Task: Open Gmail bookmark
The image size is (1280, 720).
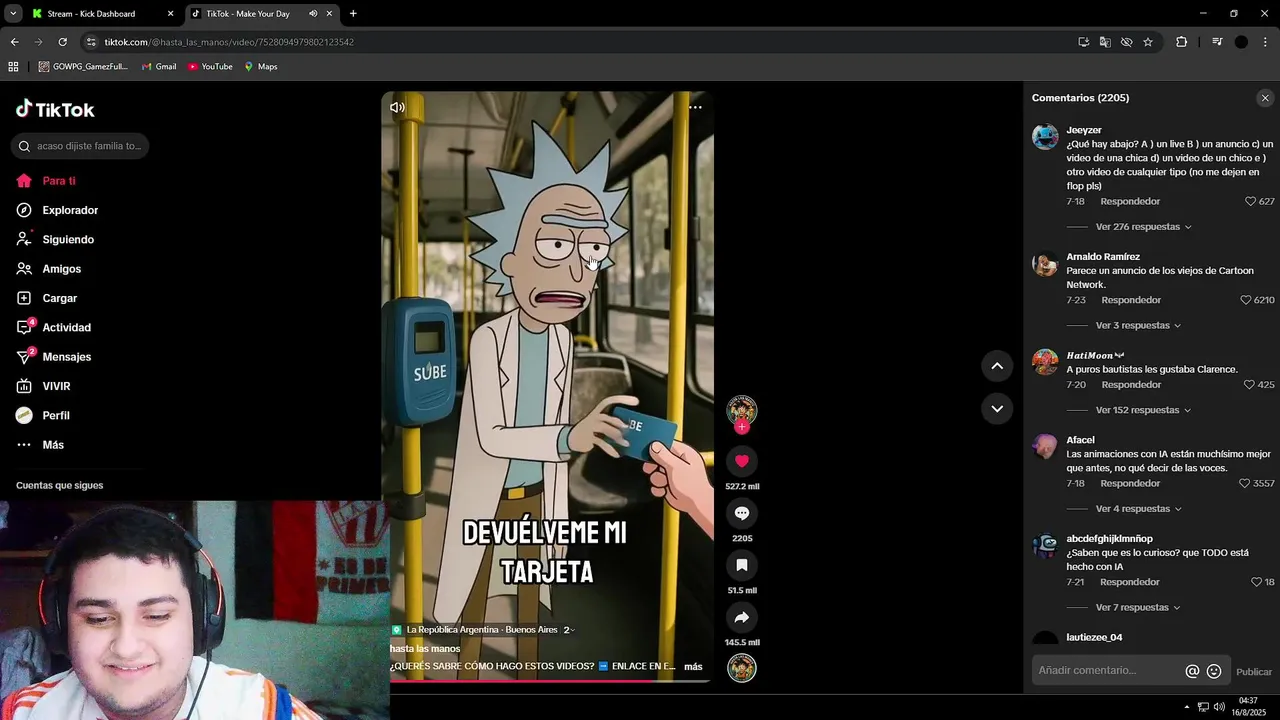Action: tap(159, 67)
